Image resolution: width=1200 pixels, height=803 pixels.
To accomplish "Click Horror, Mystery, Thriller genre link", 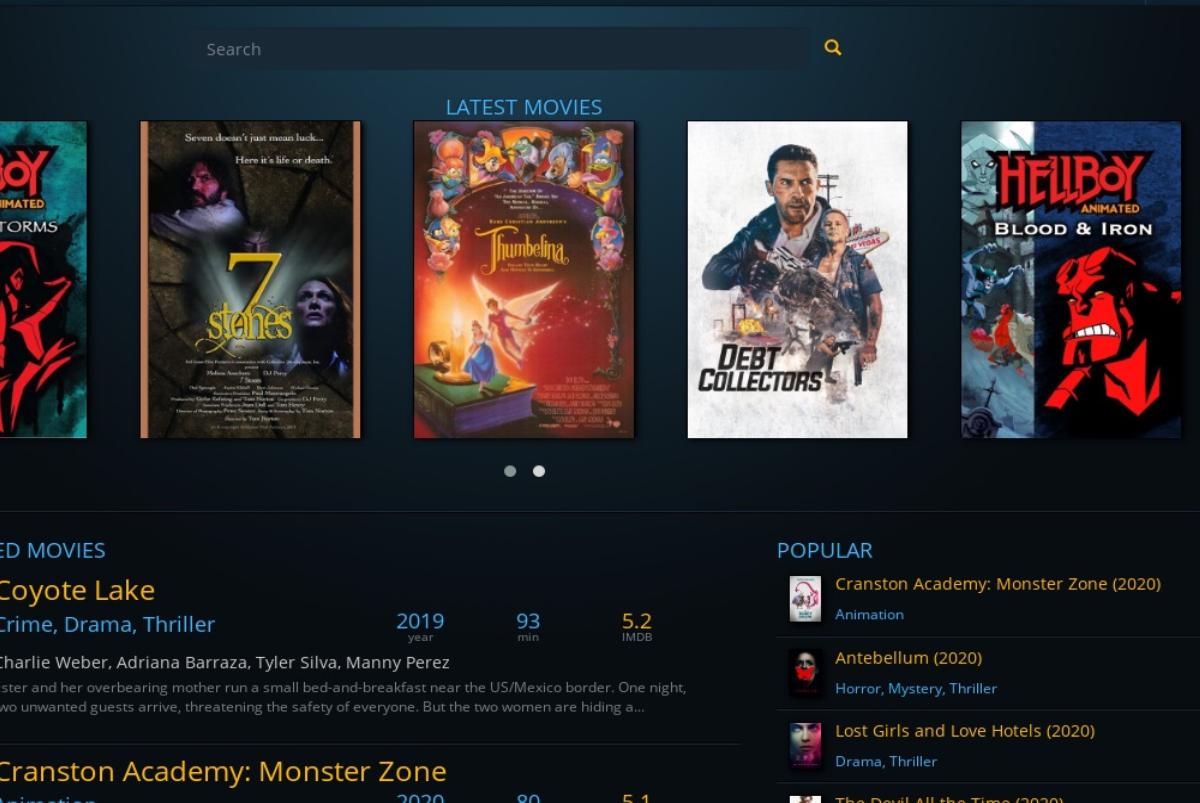I will tap(916, 688).
